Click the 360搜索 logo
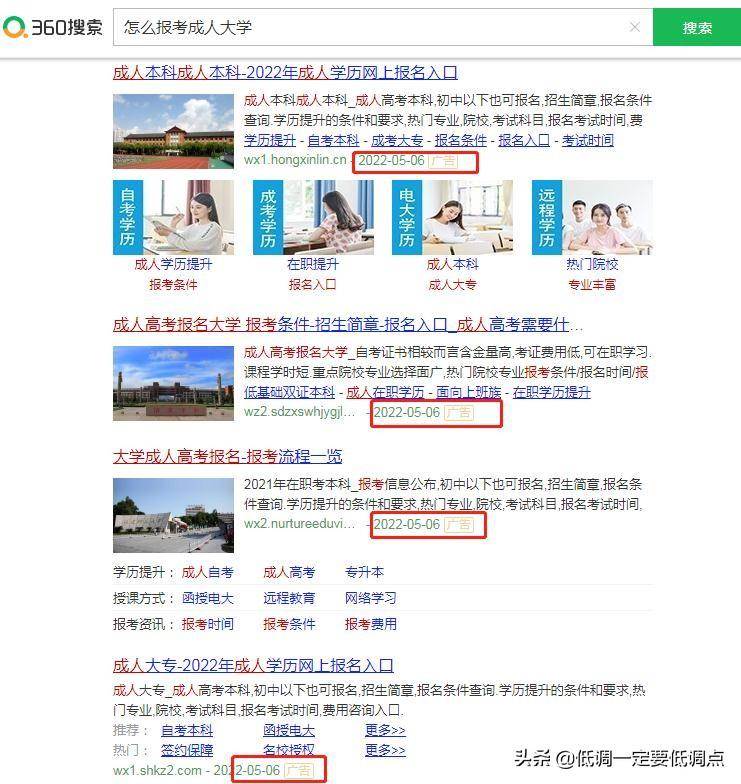 coord(53,27)
